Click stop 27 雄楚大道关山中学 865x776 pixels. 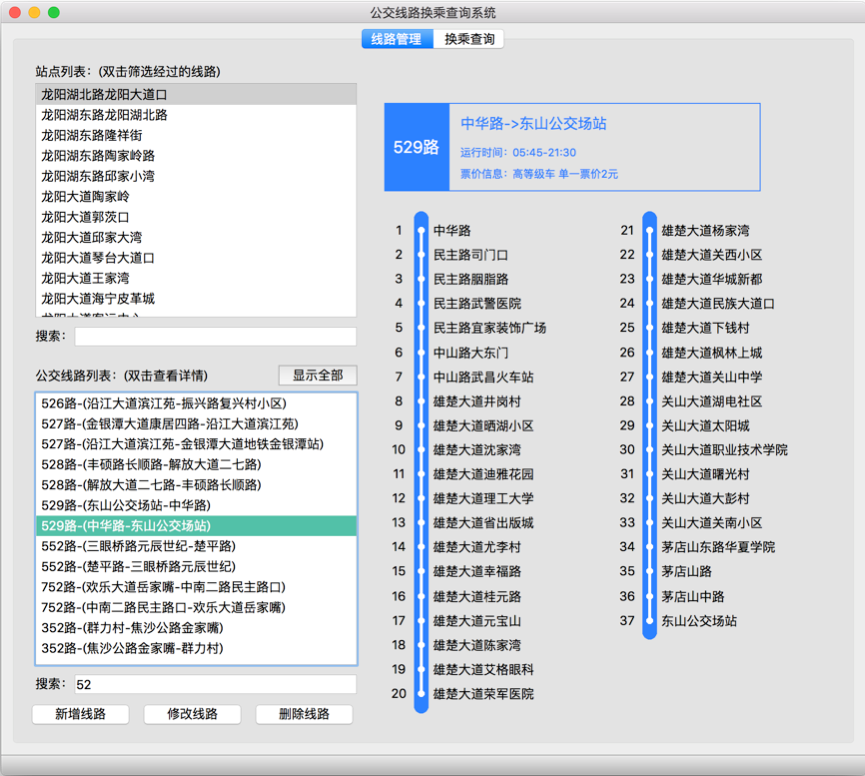[712, 377]
